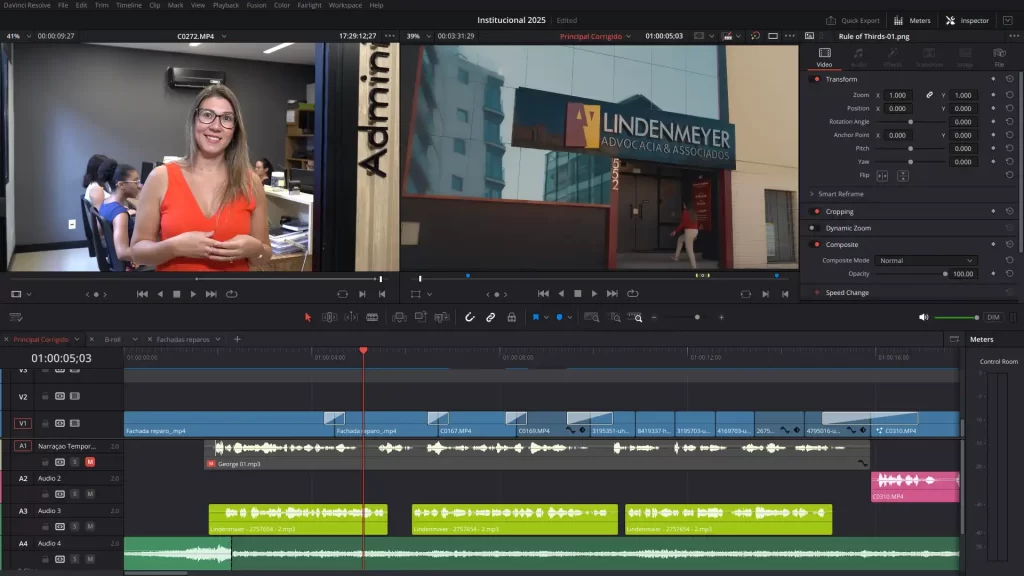The image size is (1024, 576).
Task: Open the C0272.MP4 source clip dropdown
Action: pos(224,37)
